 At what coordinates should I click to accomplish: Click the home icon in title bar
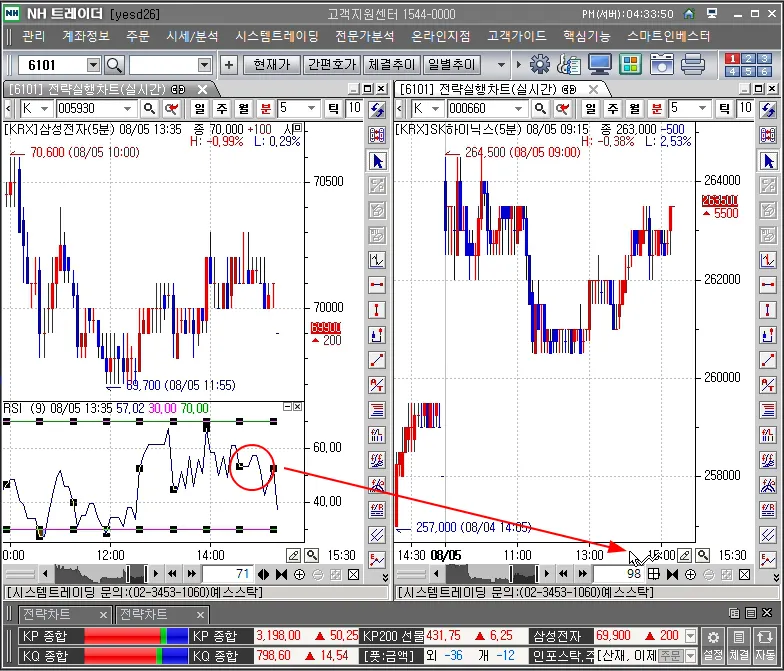(689, 14)
